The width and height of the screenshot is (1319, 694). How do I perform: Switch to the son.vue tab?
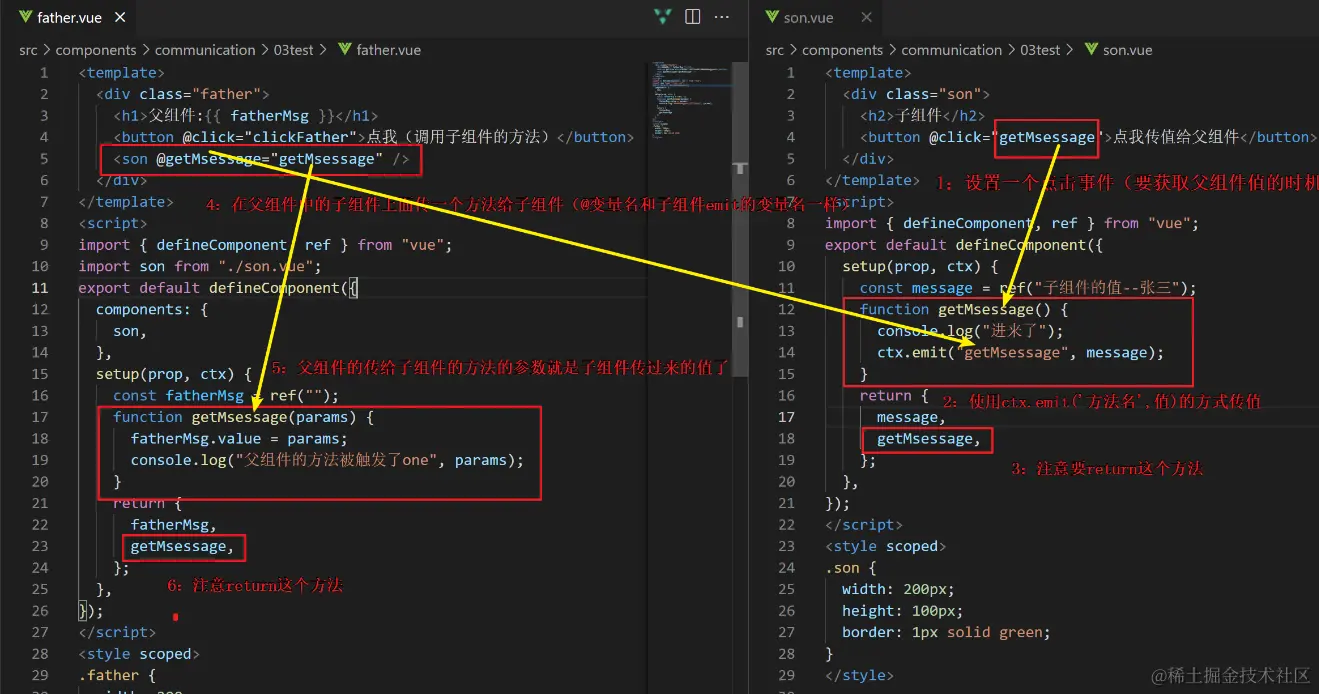[810, 18]
